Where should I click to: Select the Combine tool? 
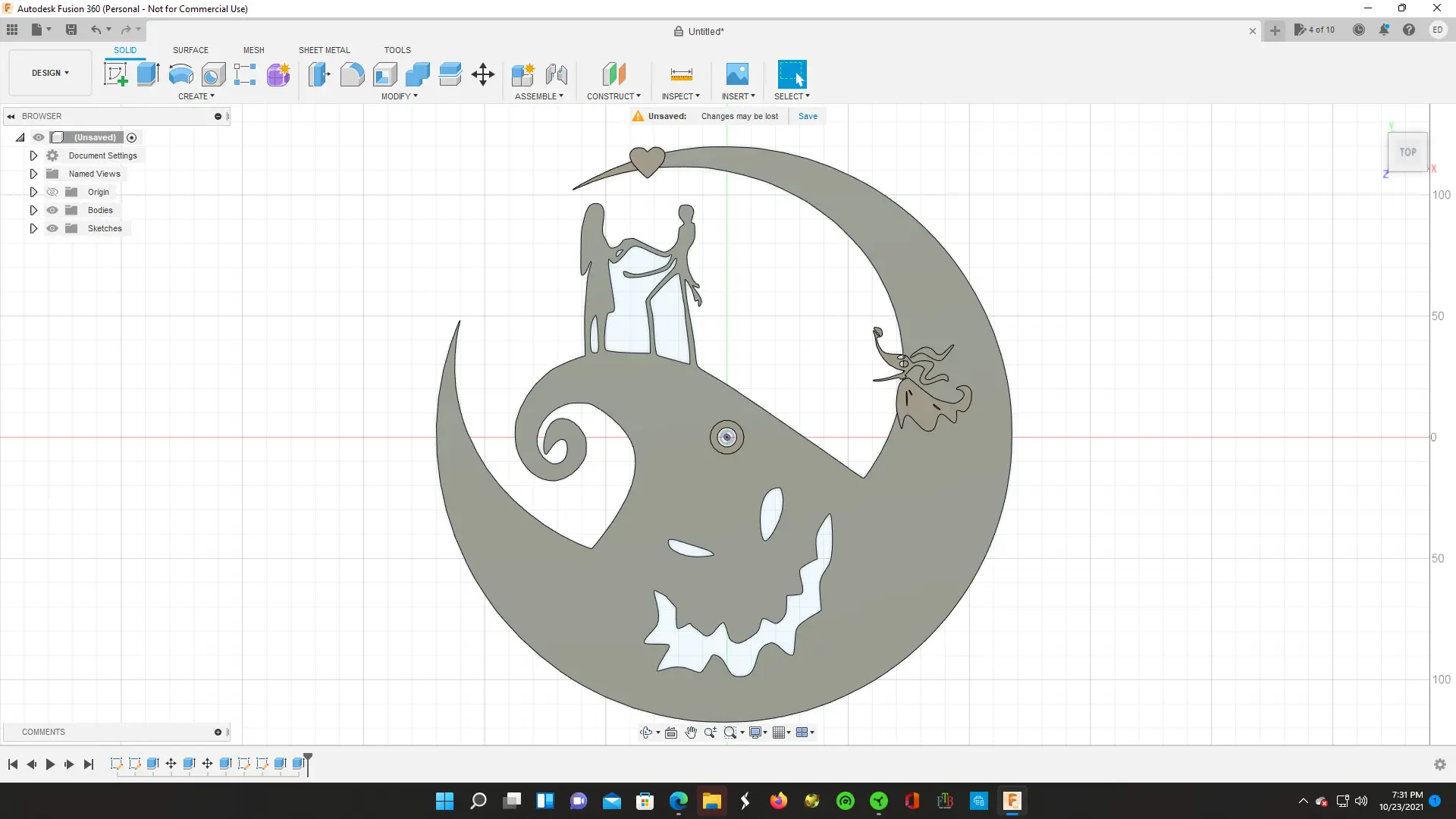(418, 74)
